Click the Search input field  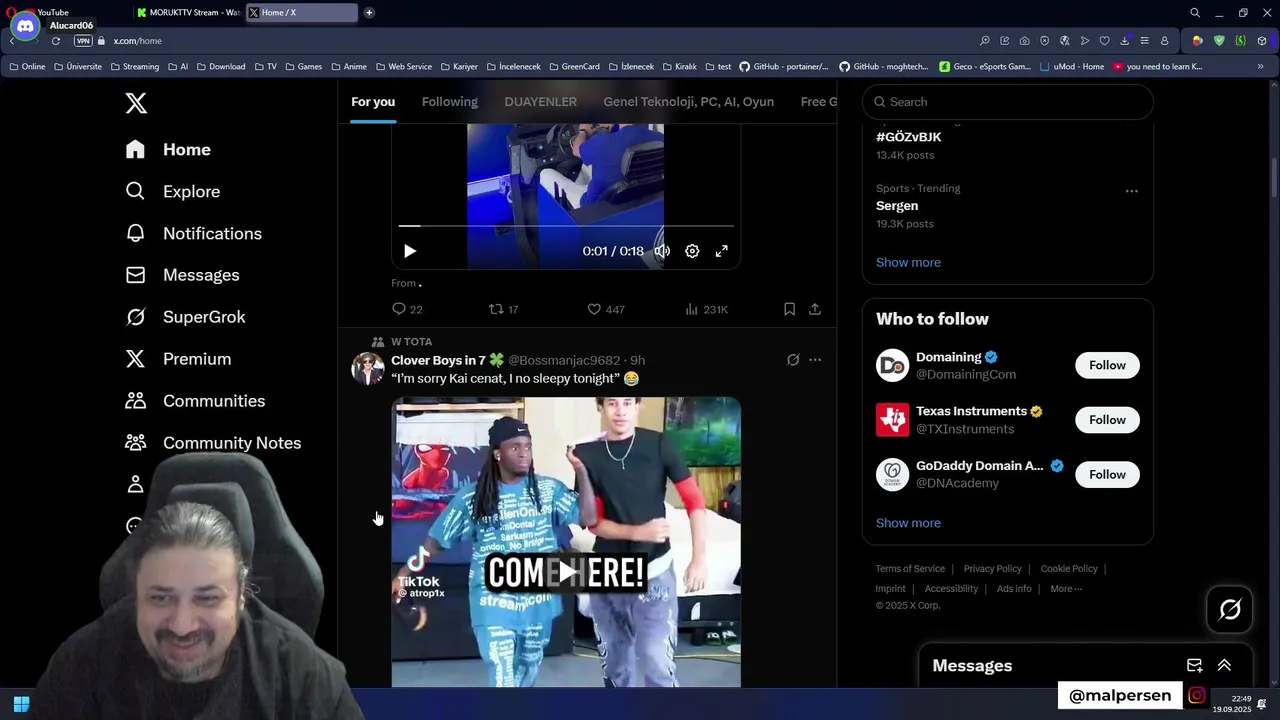pyautogui.click(x=1008, y=102)
